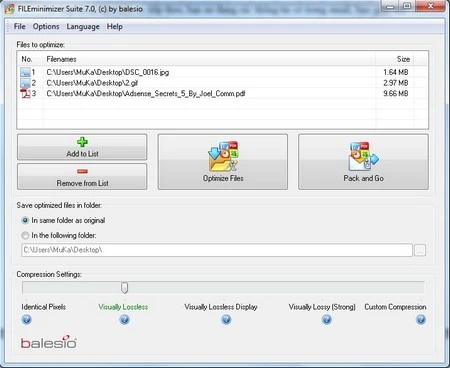Click the Filenames column header
Screen dimensions: 450x368
pos(209,59)
